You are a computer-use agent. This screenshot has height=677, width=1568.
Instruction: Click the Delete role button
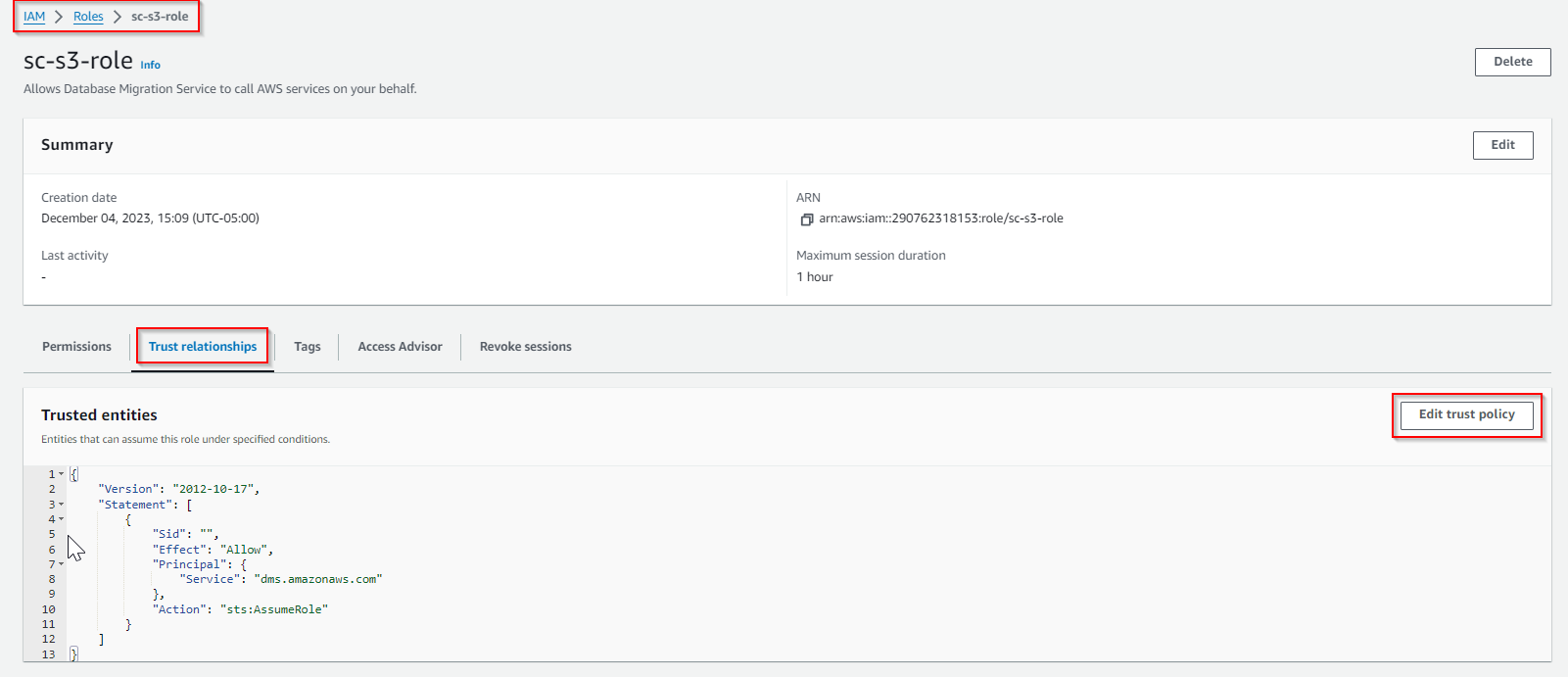coord(1512,62)
